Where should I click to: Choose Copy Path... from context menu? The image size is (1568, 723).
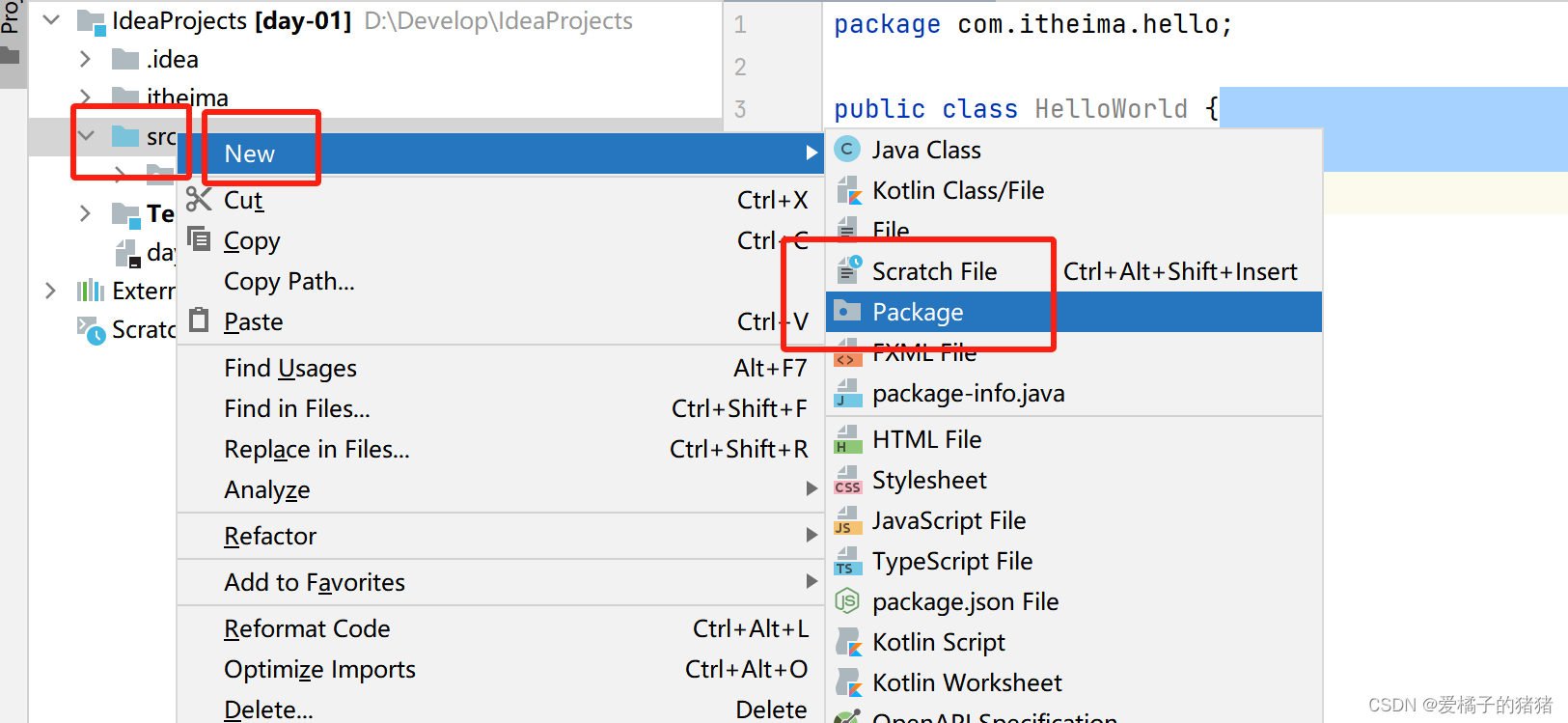pos(289,281)
